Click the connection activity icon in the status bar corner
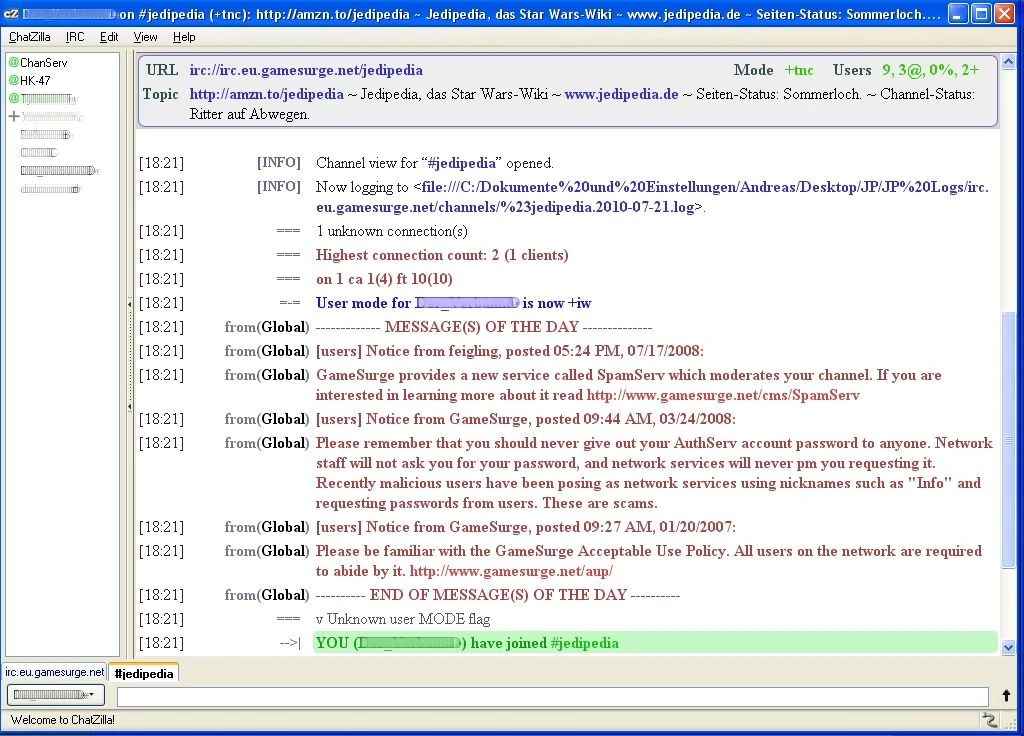Image resolution: width=1024 pixels, height=736 pixels. point(989,719)
